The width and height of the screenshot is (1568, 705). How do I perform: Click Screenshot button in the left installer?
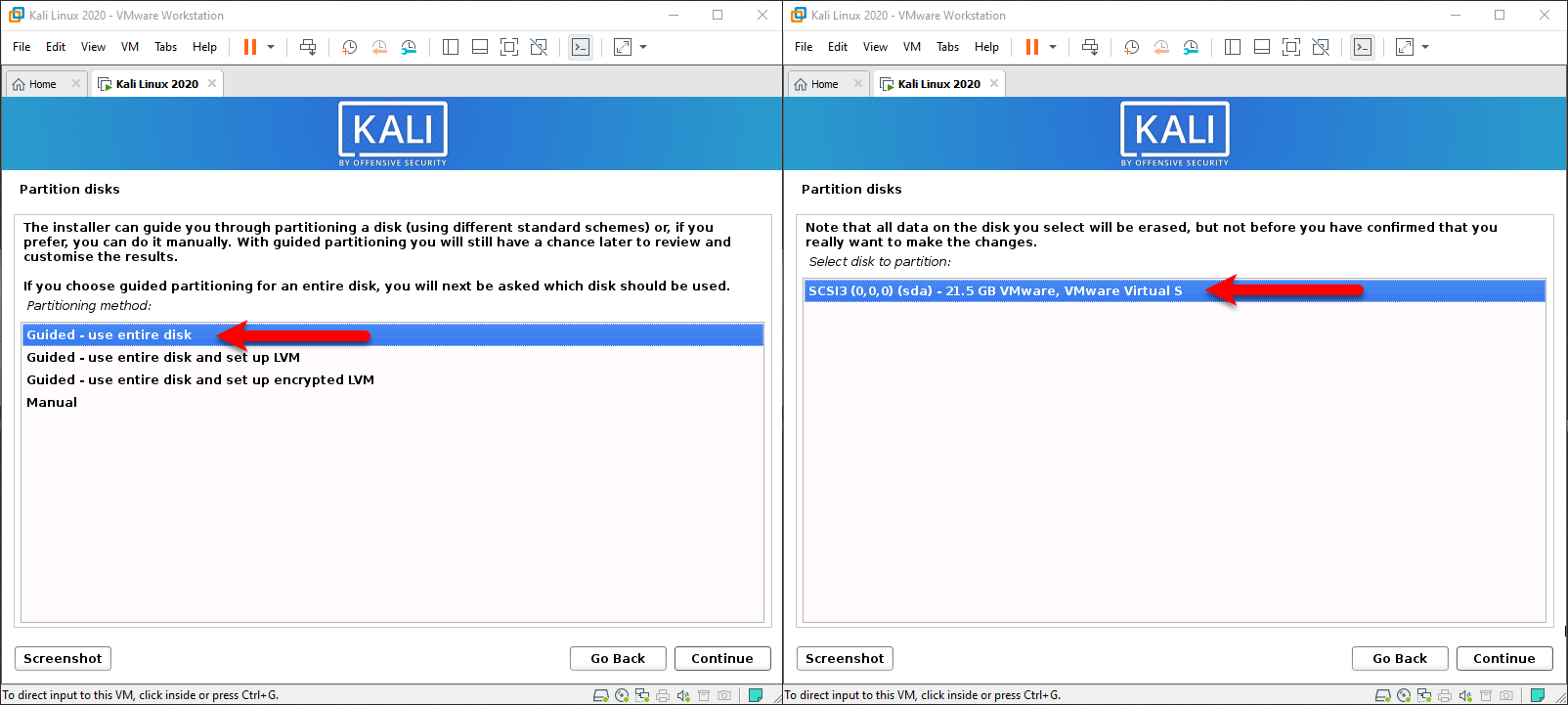pos(63,658)
